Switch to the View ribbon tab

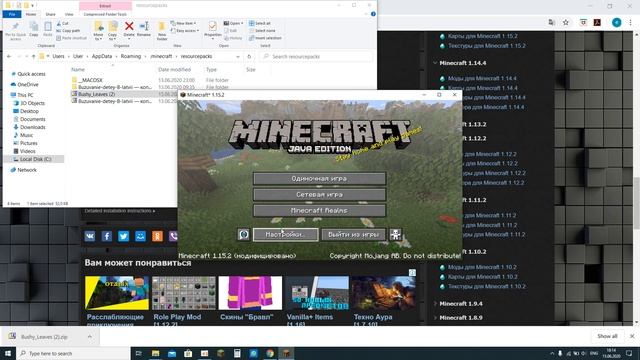point(69,14)
